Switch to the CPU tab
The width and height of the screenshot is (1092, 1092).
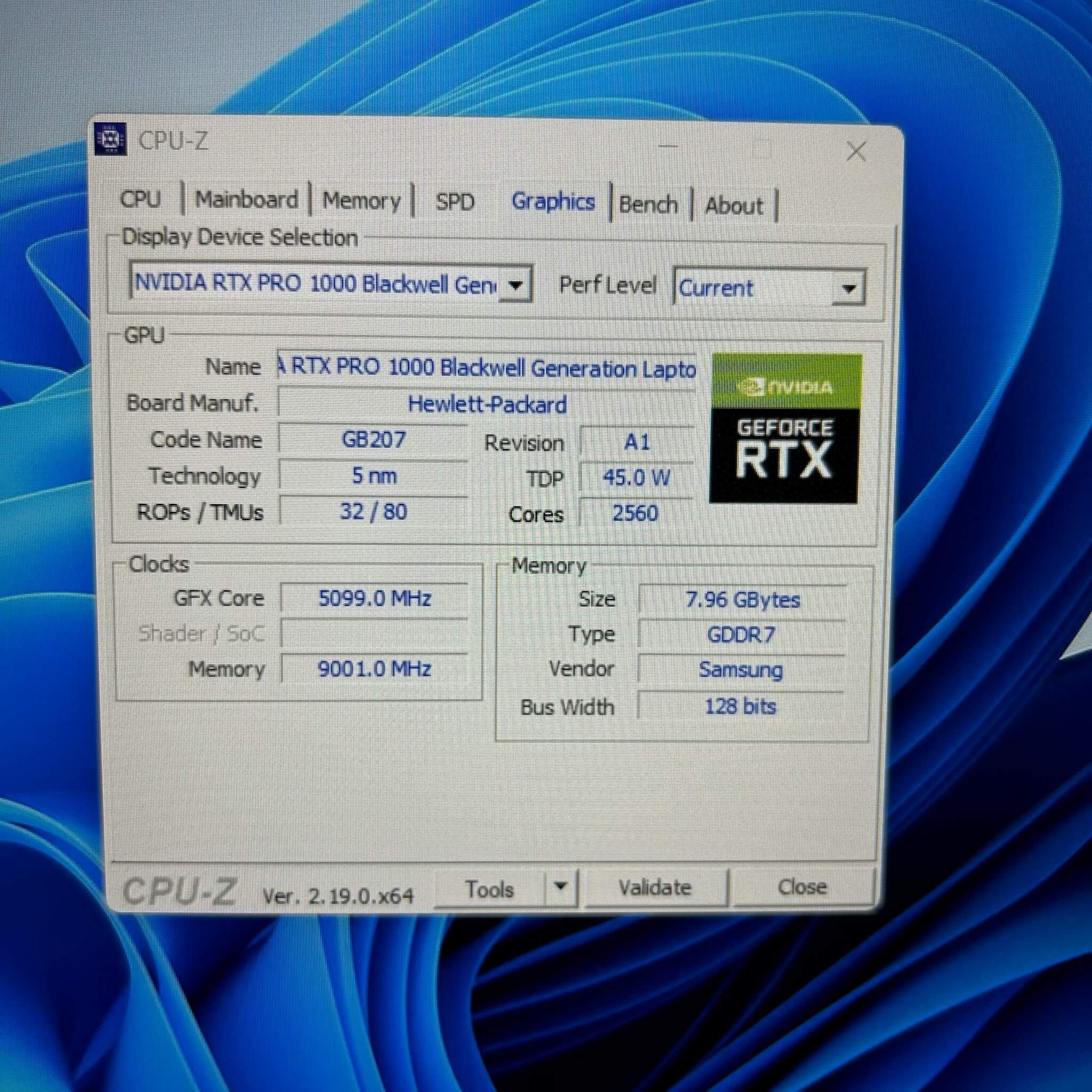click(141, 199)
